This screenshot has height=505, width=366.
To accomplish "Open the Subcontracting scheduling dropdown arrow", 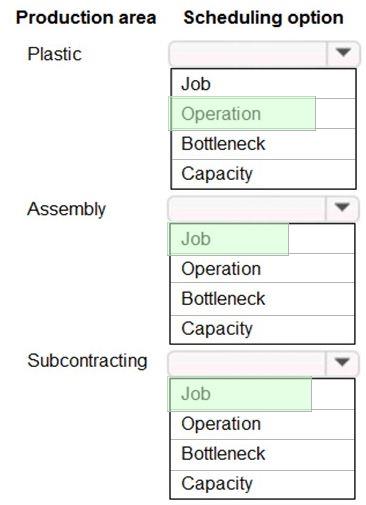I will click(342, 362).
